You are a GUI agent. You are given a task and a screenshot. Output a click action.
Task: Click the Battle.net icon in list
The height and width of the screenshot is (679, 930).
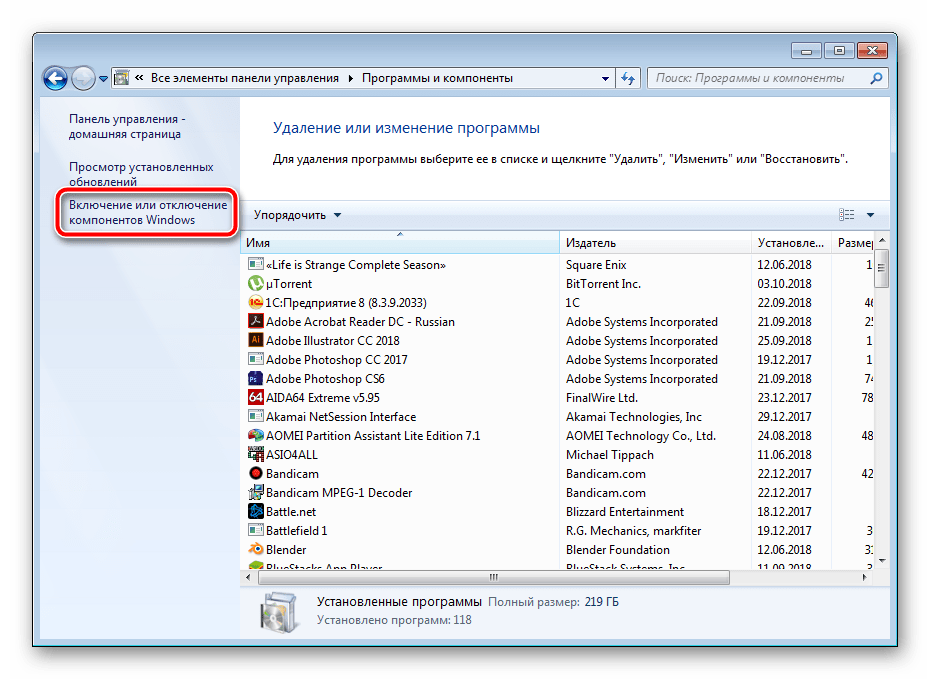click(x=255, y=512)
